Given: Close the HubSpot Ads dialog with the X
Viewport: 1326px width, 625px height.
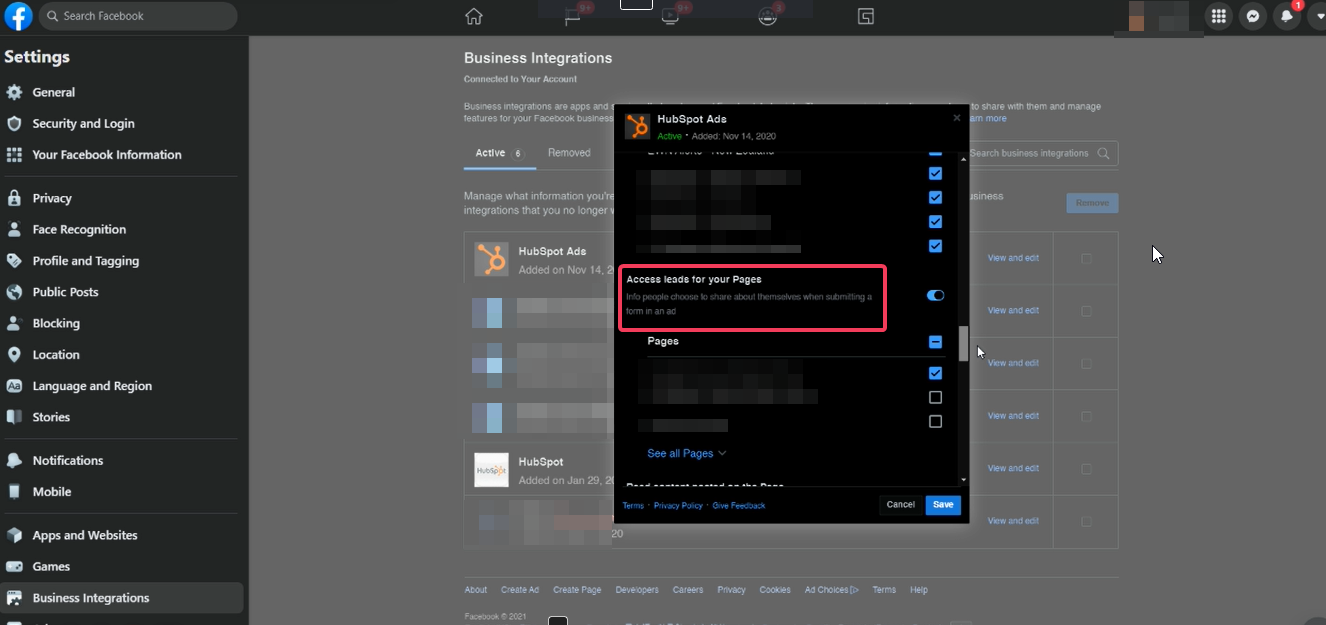Looking at the screenshot, I should [956, 118].
